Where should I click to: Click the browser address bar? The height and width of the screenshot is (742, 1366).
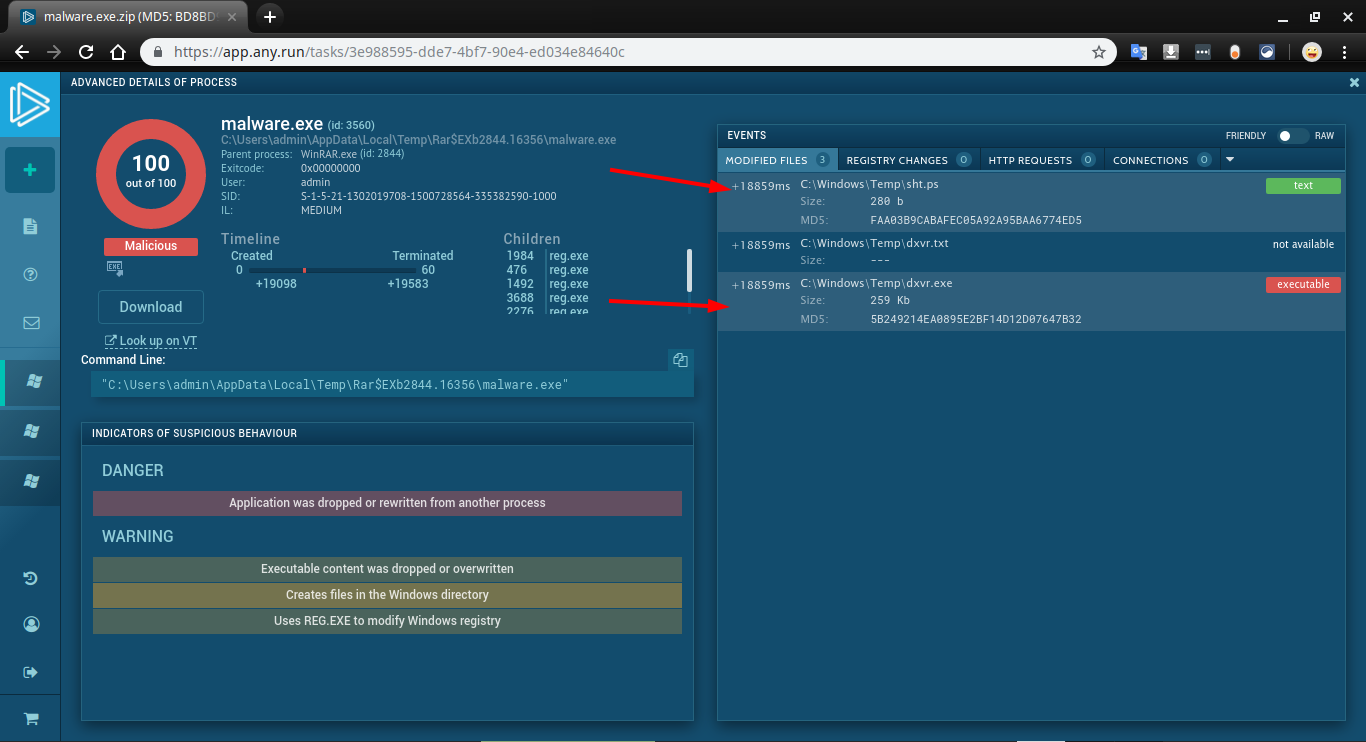point(629,52)
